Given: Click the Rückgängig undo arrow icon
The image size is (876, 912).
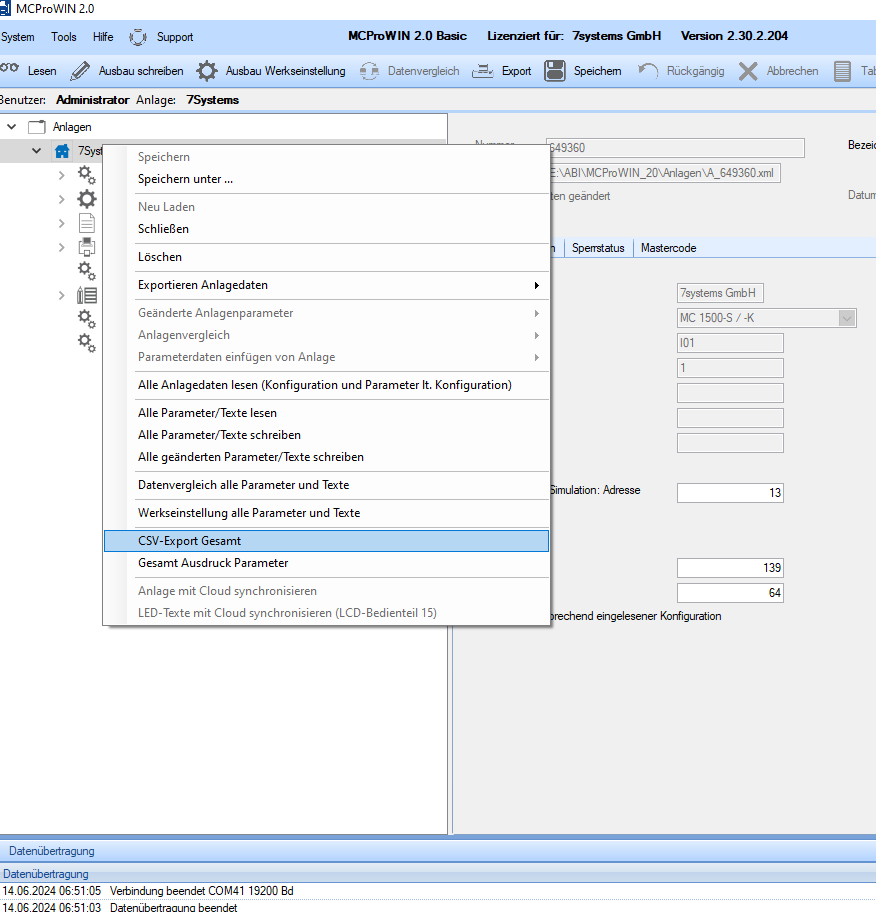Looking at the screenshot, I should coord(648,71).
